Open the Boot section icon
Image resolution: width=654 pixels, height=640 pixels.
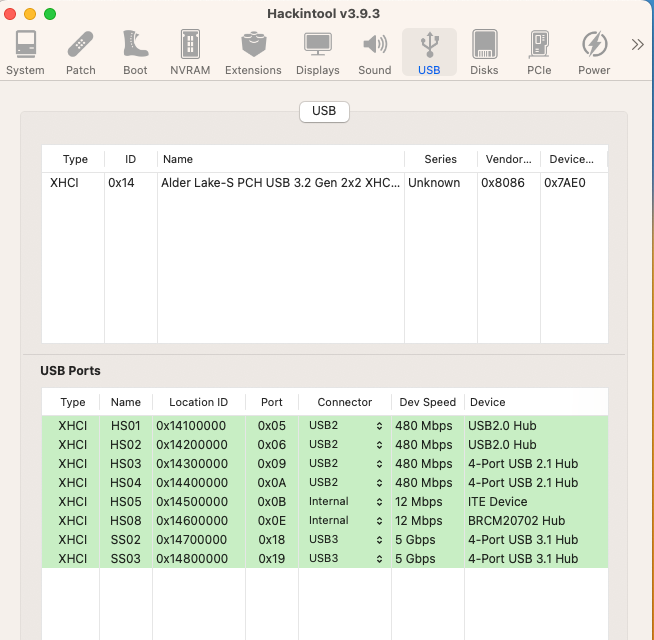point(135,52)
